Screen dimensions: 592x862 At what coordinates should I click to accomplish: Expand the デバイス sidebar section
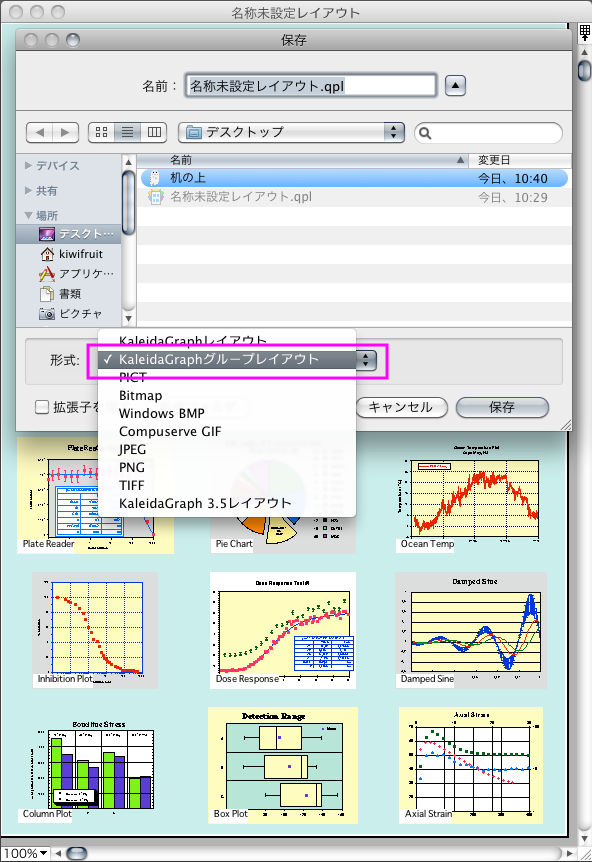pyautogui.click(x=28, y=165)
